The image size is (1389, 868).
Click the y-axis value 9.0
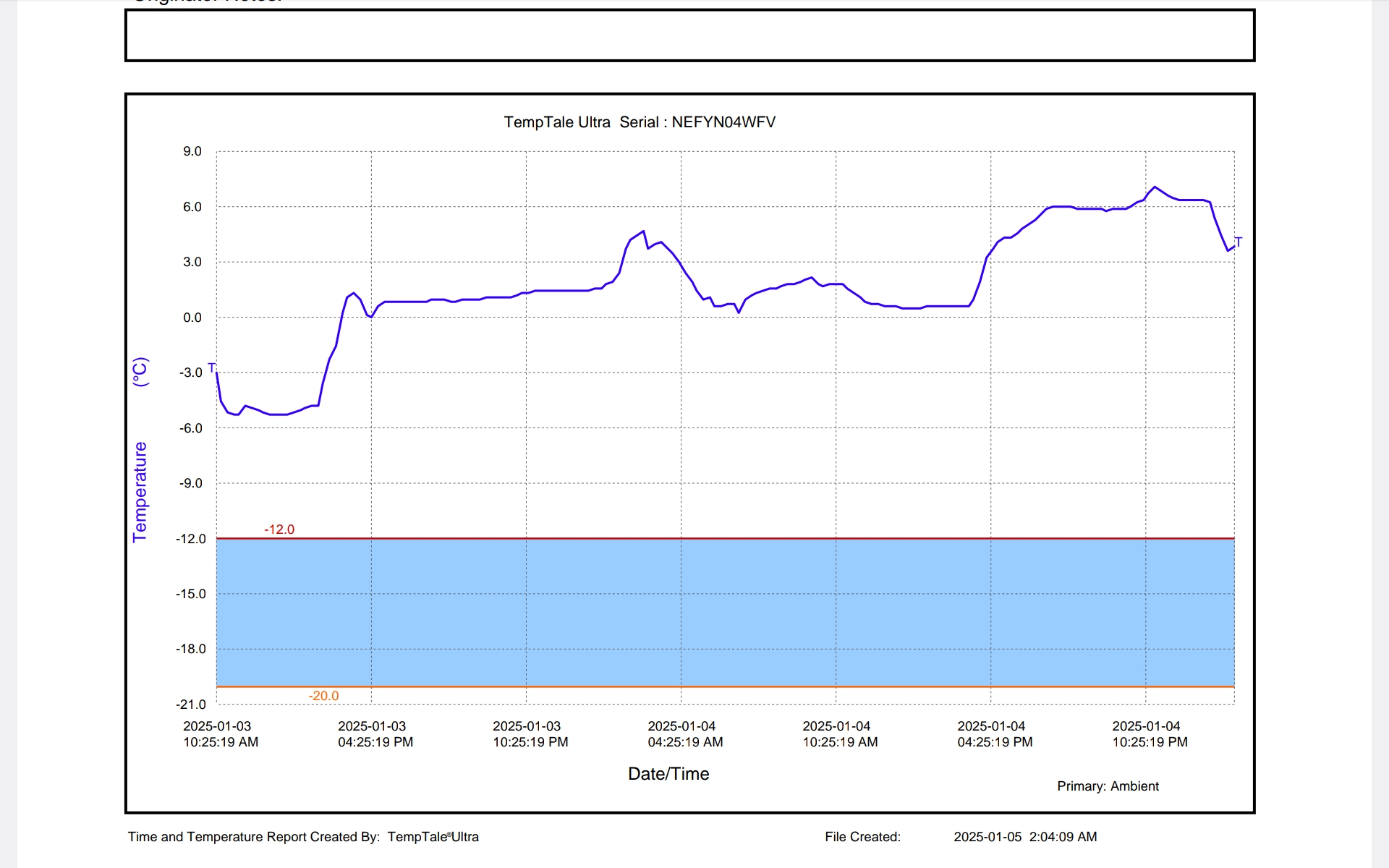192,151
